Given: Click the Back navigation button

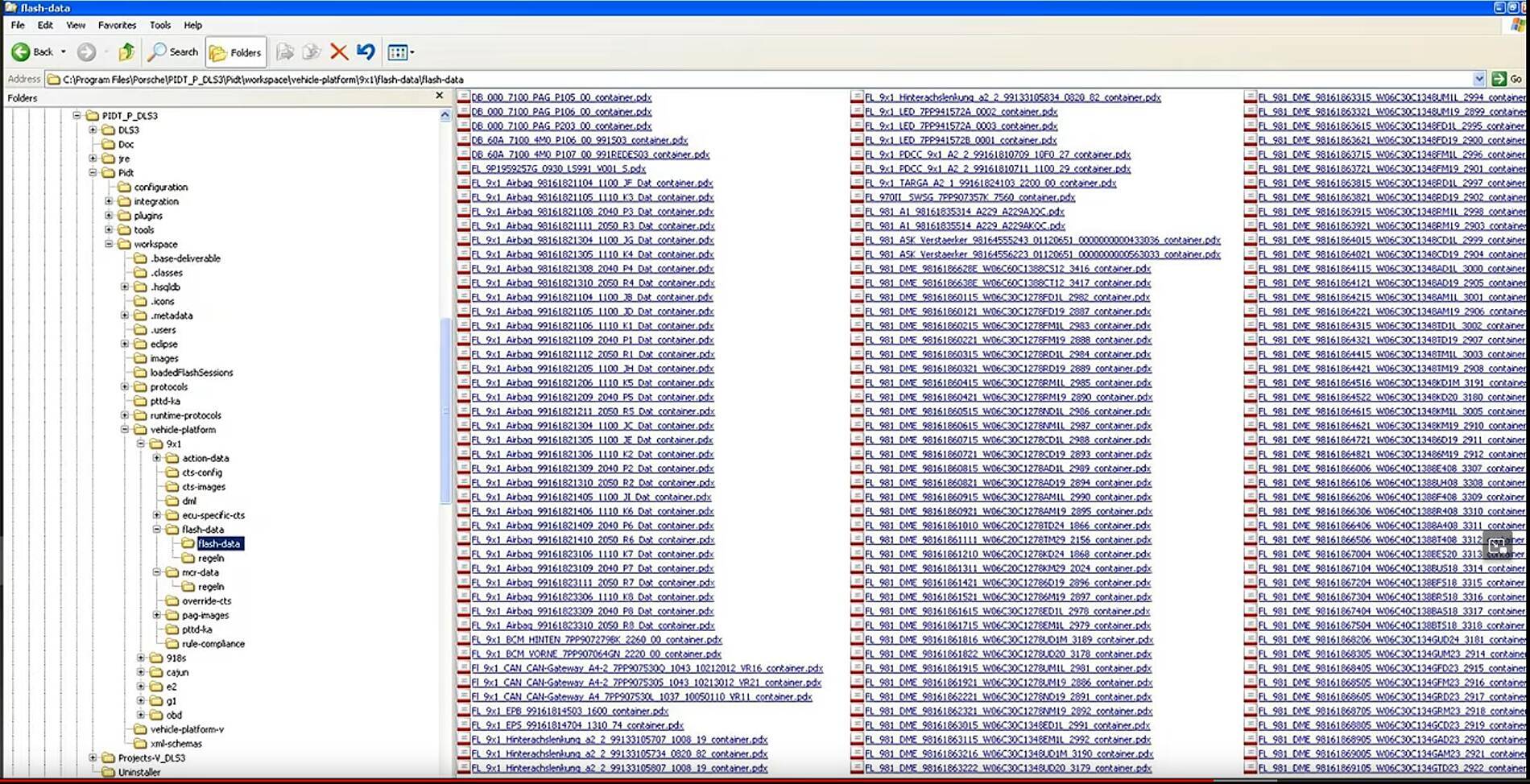Looking at the screenshot, I should click(x=32, y=52).
